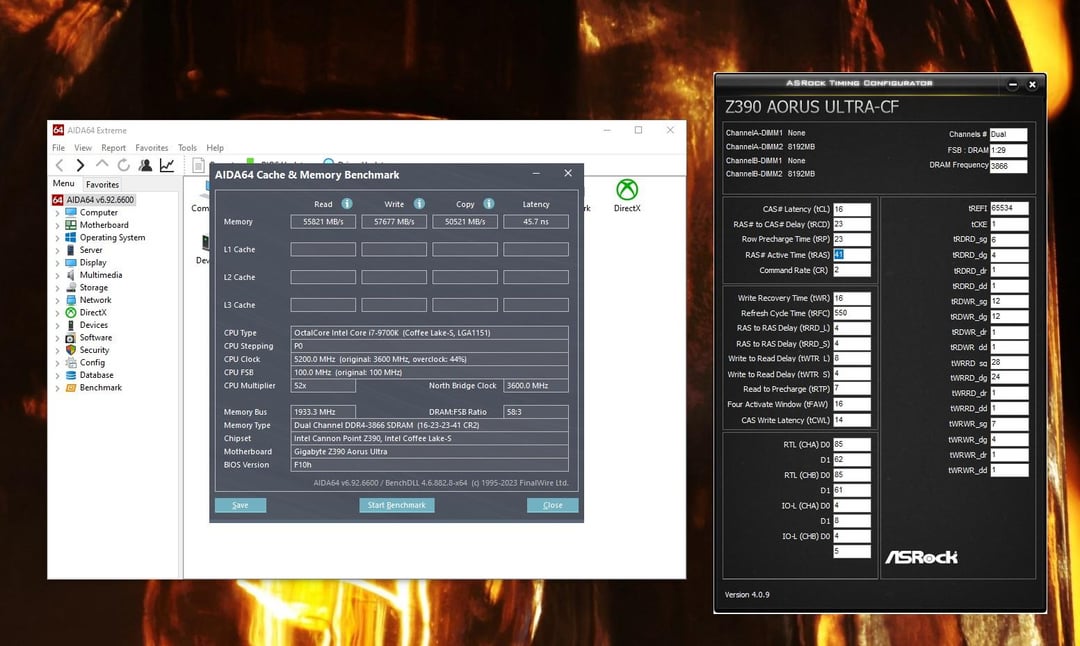Open the File menu

(59, 147)
